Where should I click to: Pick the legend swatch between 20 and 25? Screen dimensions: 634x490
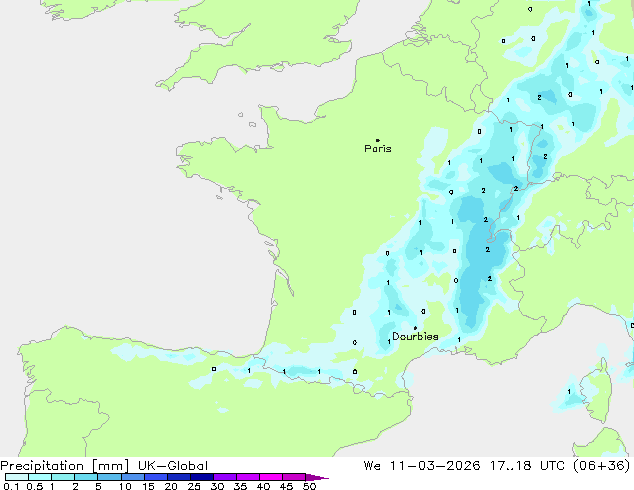click(x=179, y=477)
